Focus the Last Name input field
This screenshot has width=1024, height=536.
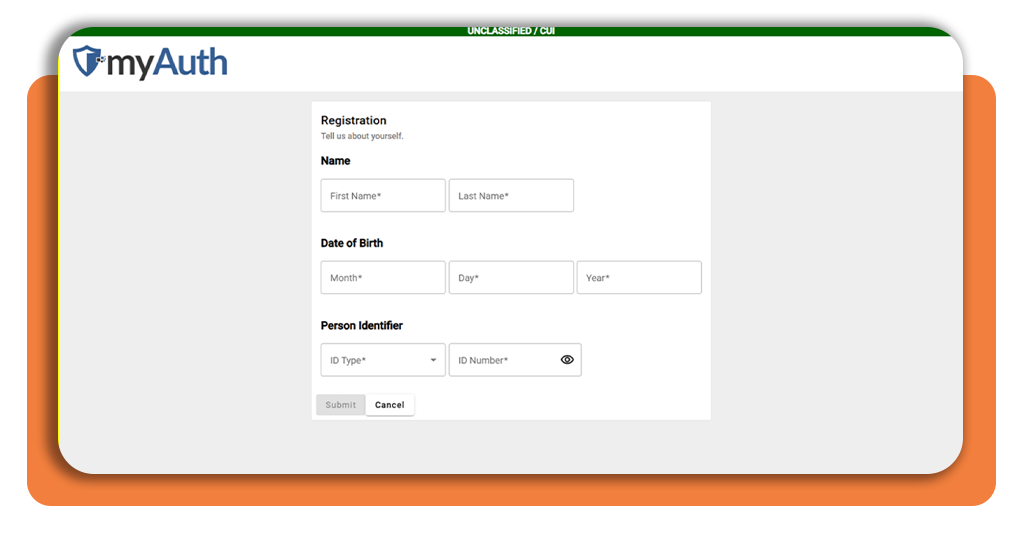pyautogui.click(x=511, y=195)
